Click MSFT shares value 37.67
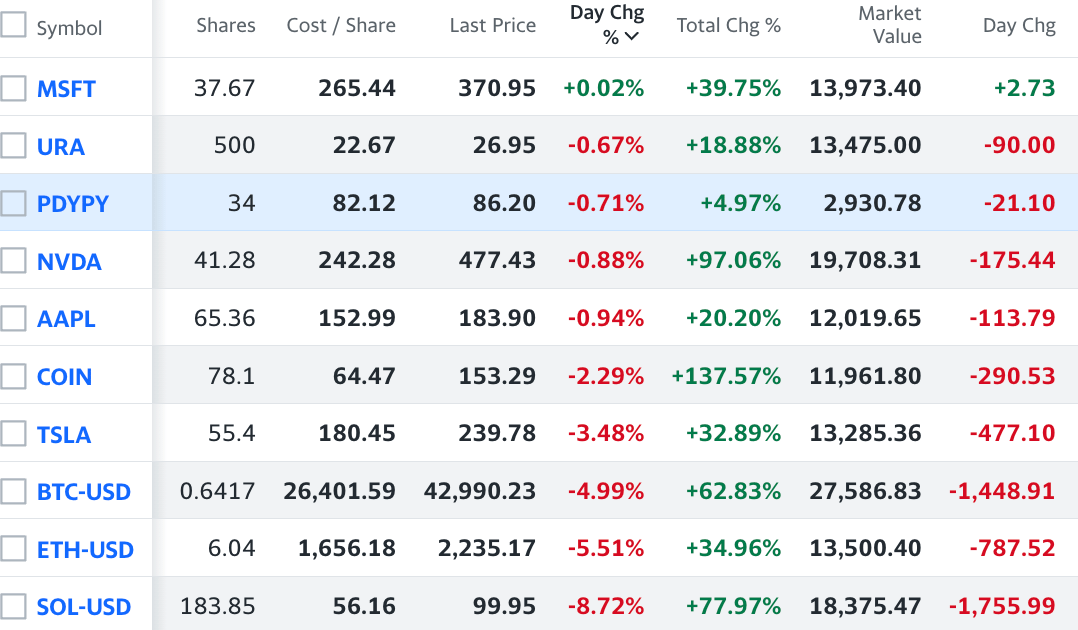This screenshot has height=630, width=1078. pyautogui.click(x=224, y=88)
